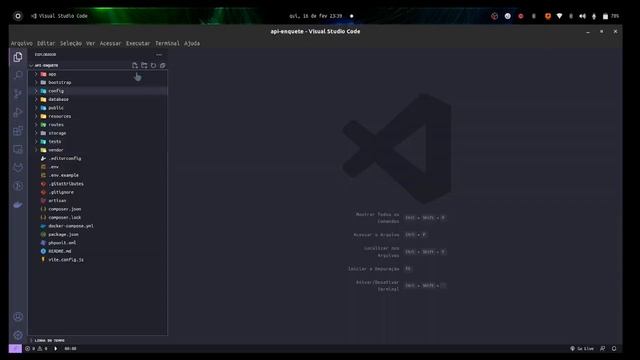This screenshot has height=360, width=640.
Task: Open the artisan file
Action: [98, 201]
